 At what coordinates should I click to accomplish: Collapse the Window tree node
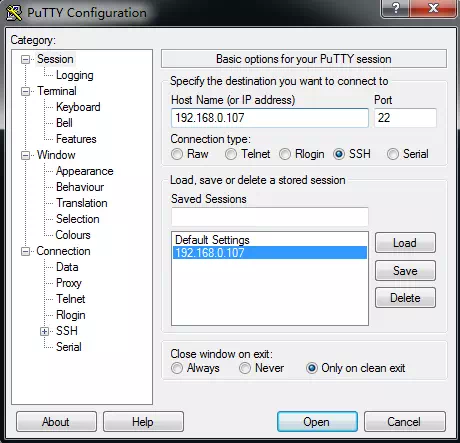pyautogui.click(x=25, y=155)
